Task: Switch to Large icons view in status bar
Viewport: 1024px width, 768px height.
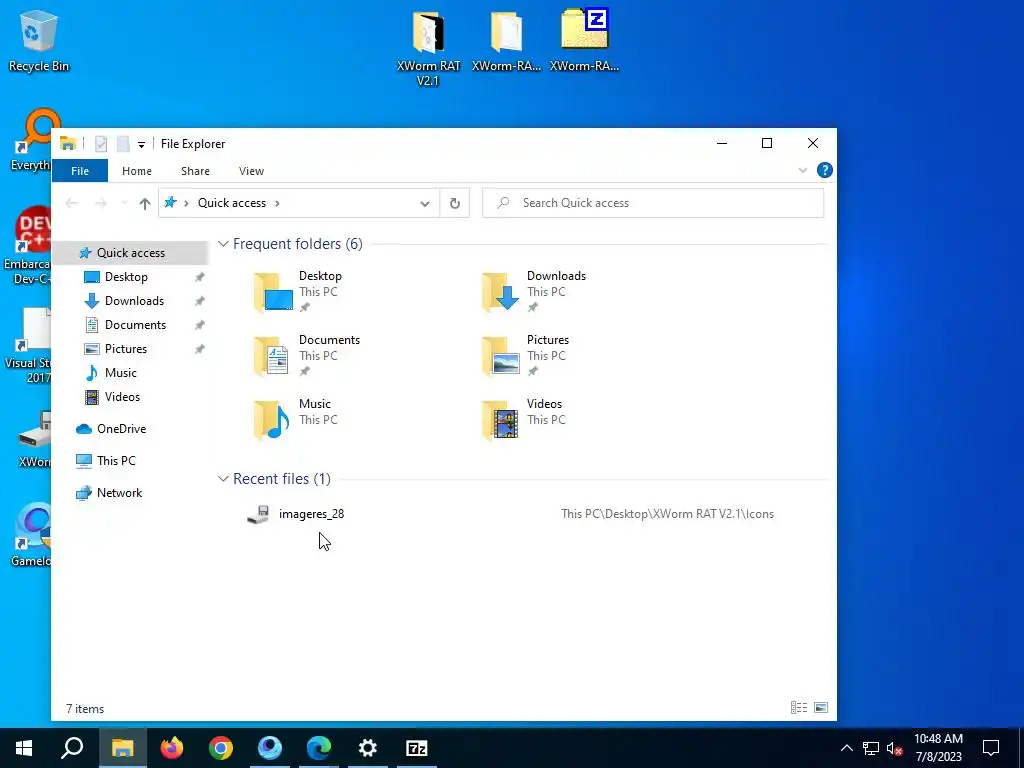Action: (821, 708)
